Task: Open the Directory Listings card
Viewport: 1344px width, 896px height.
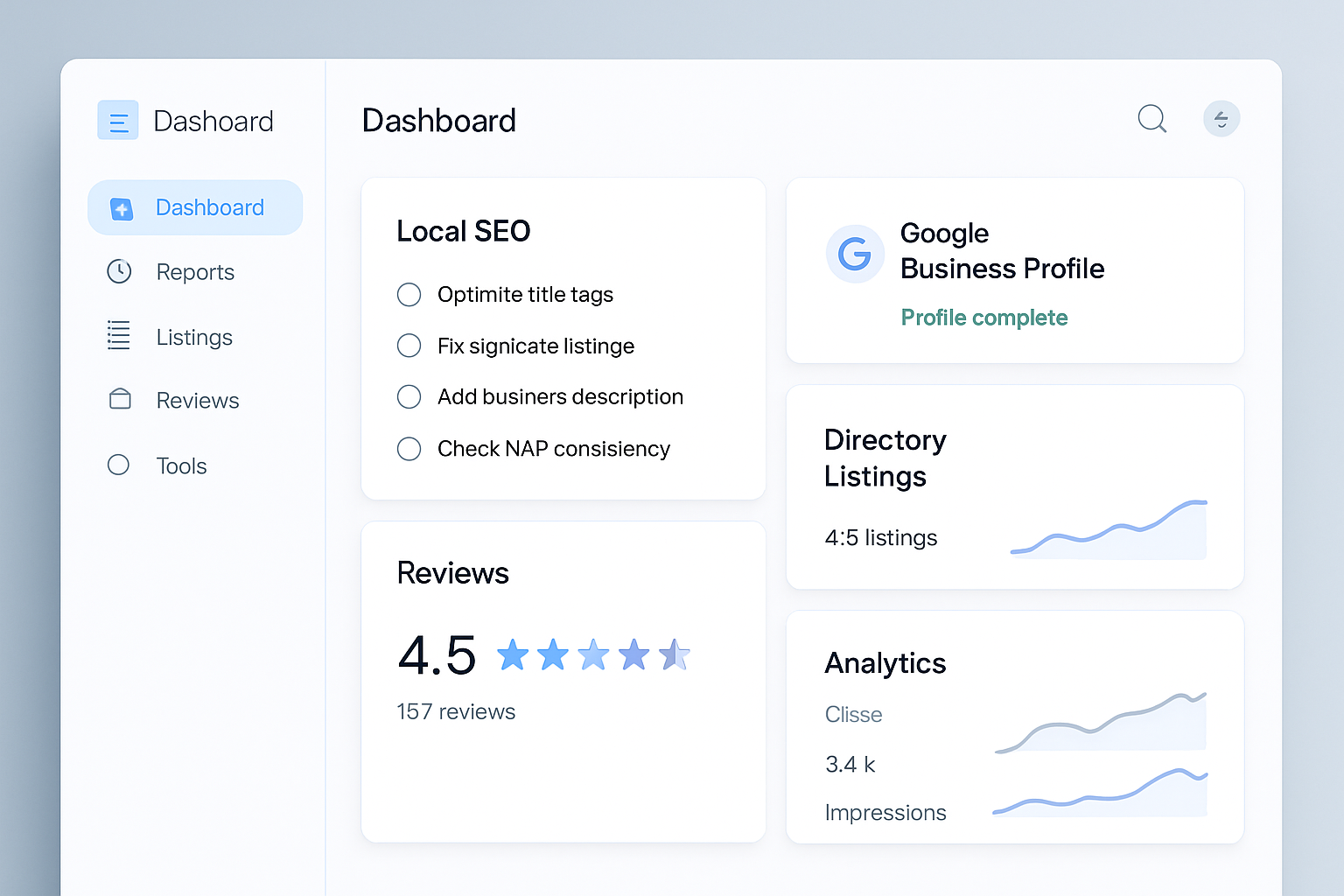Action: point(1014,486)
